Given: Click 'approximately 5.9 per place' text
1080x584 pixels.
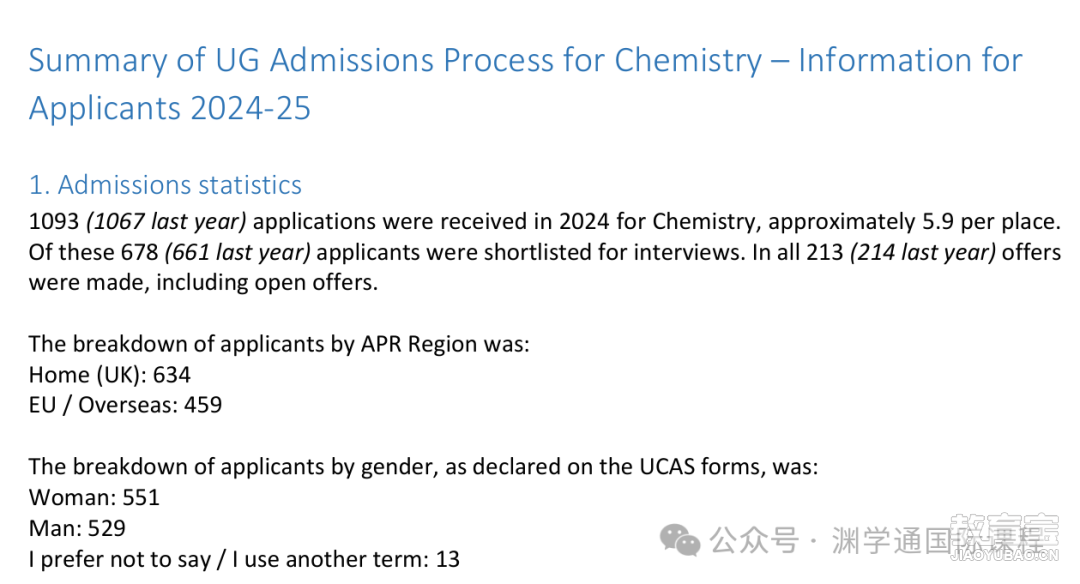Looking at the screenshot, I should [x=913, y=222].
